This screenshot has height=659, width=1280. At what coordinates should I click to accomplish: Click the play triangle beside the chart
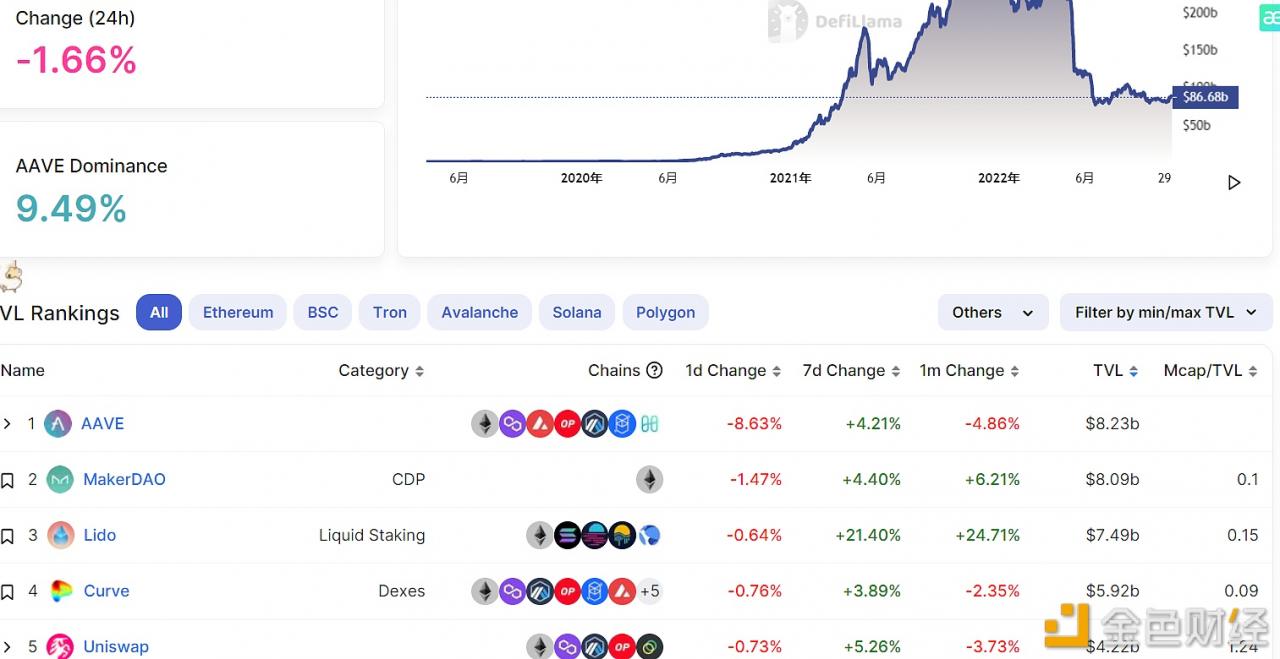(1233, 182)
